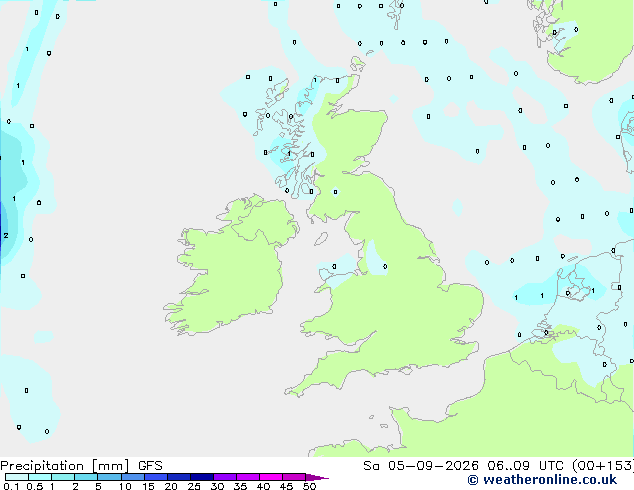Click the (00+153) forecast hour label
The width and height of the screenshot is (634, 490).
603,466
